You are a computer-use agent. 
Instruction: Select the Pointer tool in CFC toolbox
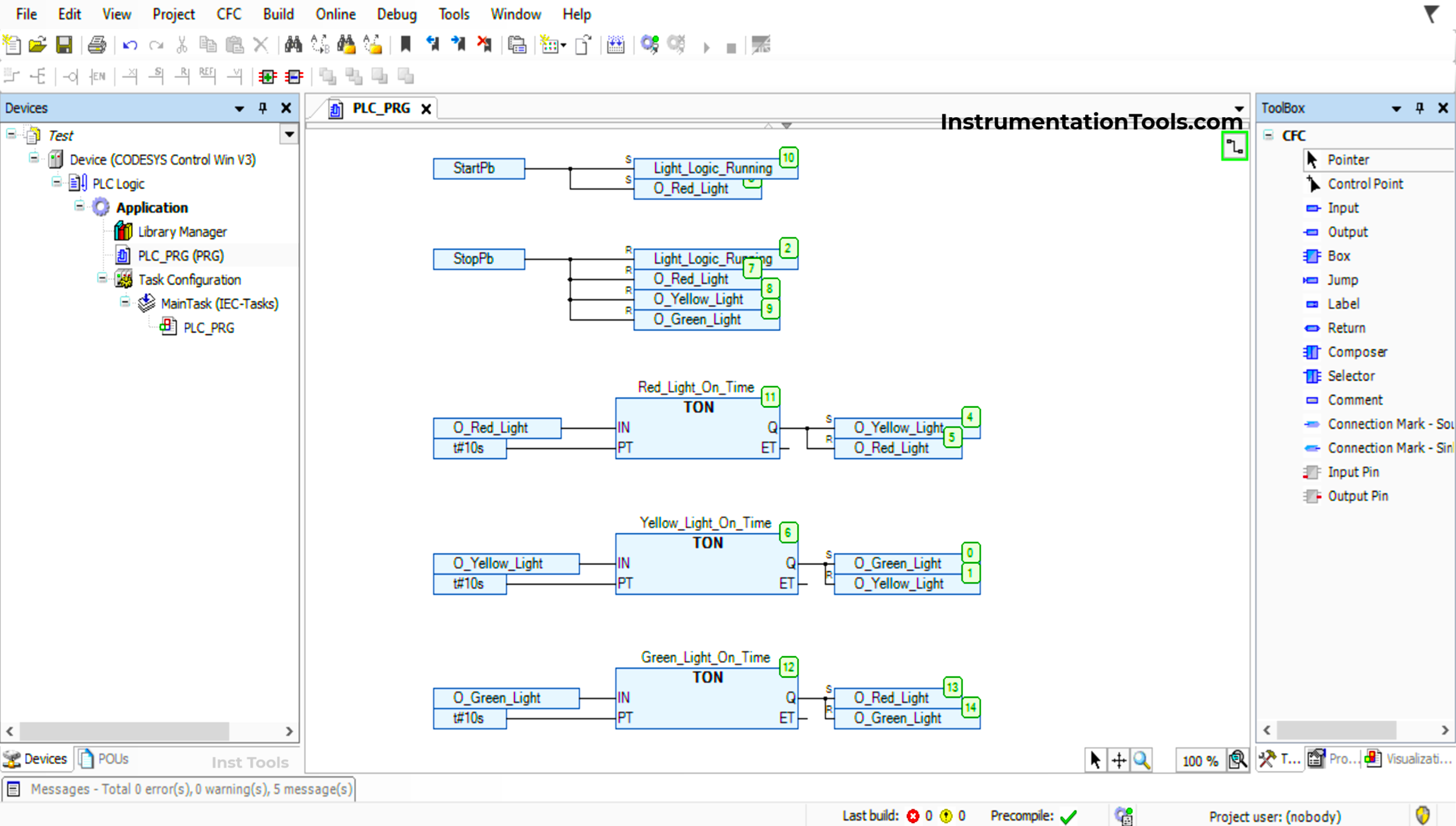(x=1349, y=159)
